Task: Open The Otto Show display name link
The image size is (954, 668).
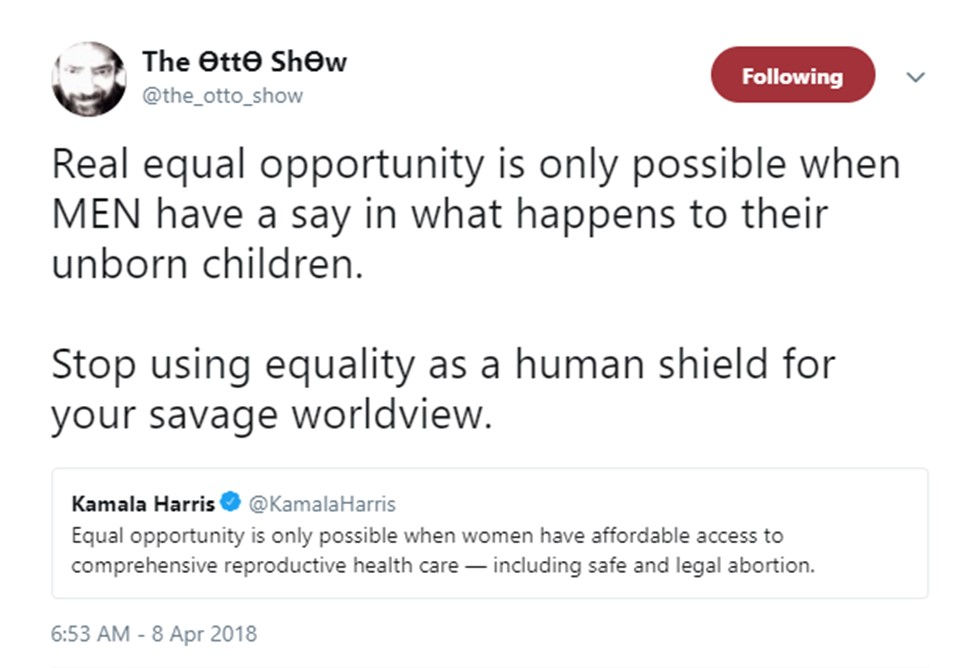Action: click(x=244, y=62)
